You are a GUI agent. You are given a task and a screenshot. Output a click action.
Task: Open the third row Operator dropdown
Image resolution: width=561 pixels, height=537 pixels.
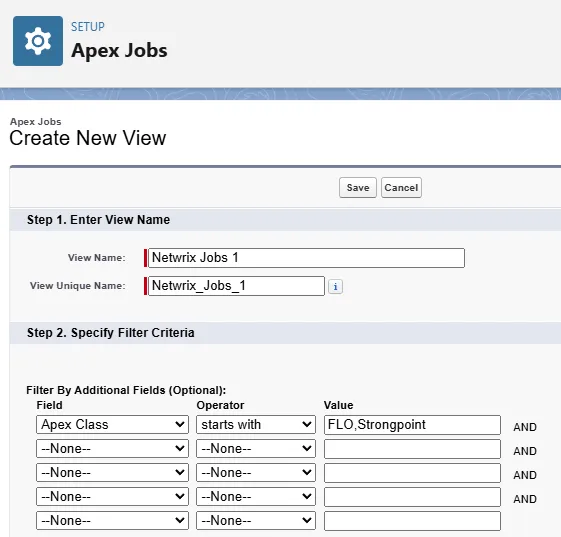coord(256,473)
